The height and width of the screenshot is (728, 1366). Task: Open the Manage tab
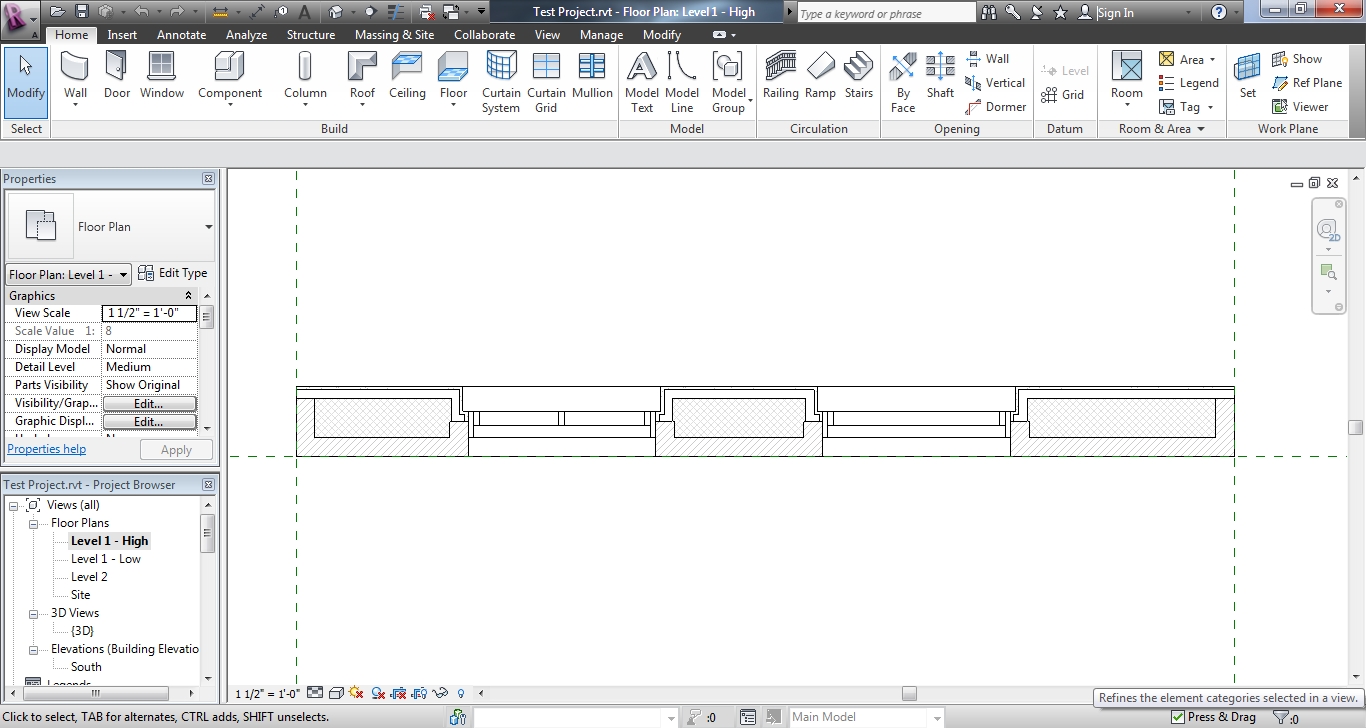601,33
